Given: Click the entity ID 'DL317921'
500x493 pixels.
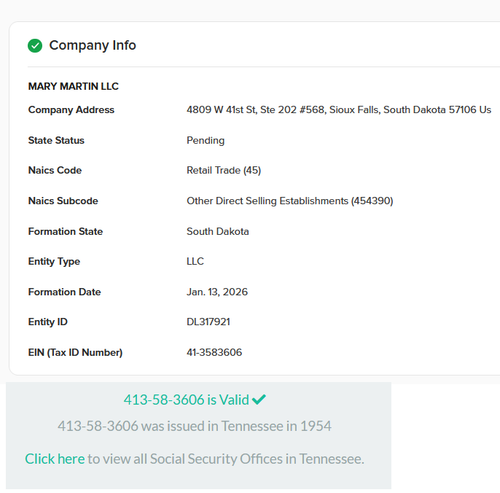Looking at the screenshot, I should click(208, 322).
